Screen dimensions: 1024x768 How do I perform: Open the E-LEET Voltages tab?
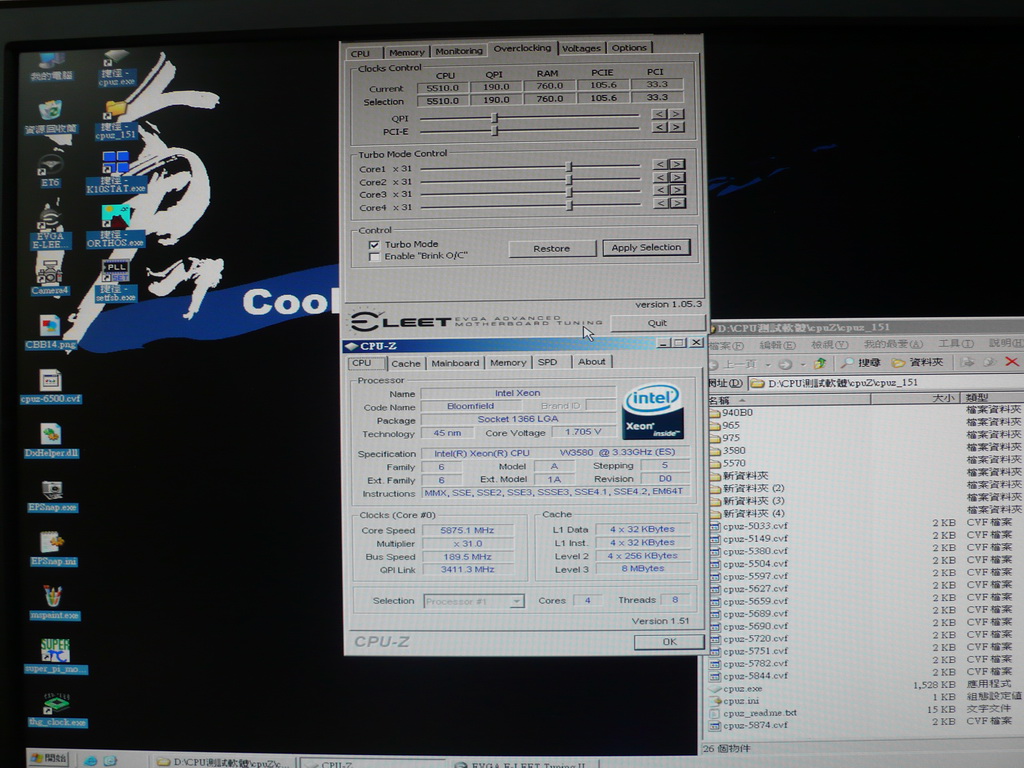pyautogui.click(x=581, y=48)
